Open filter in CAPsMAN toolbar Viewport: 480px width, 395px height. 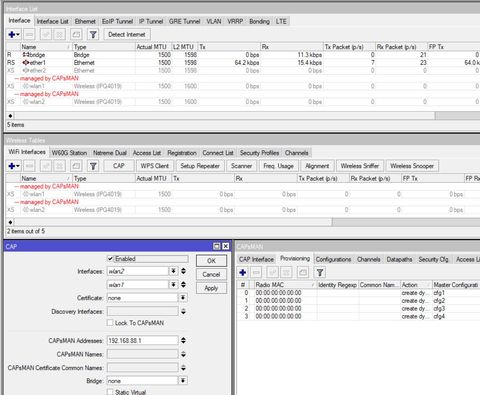[320, 272]
